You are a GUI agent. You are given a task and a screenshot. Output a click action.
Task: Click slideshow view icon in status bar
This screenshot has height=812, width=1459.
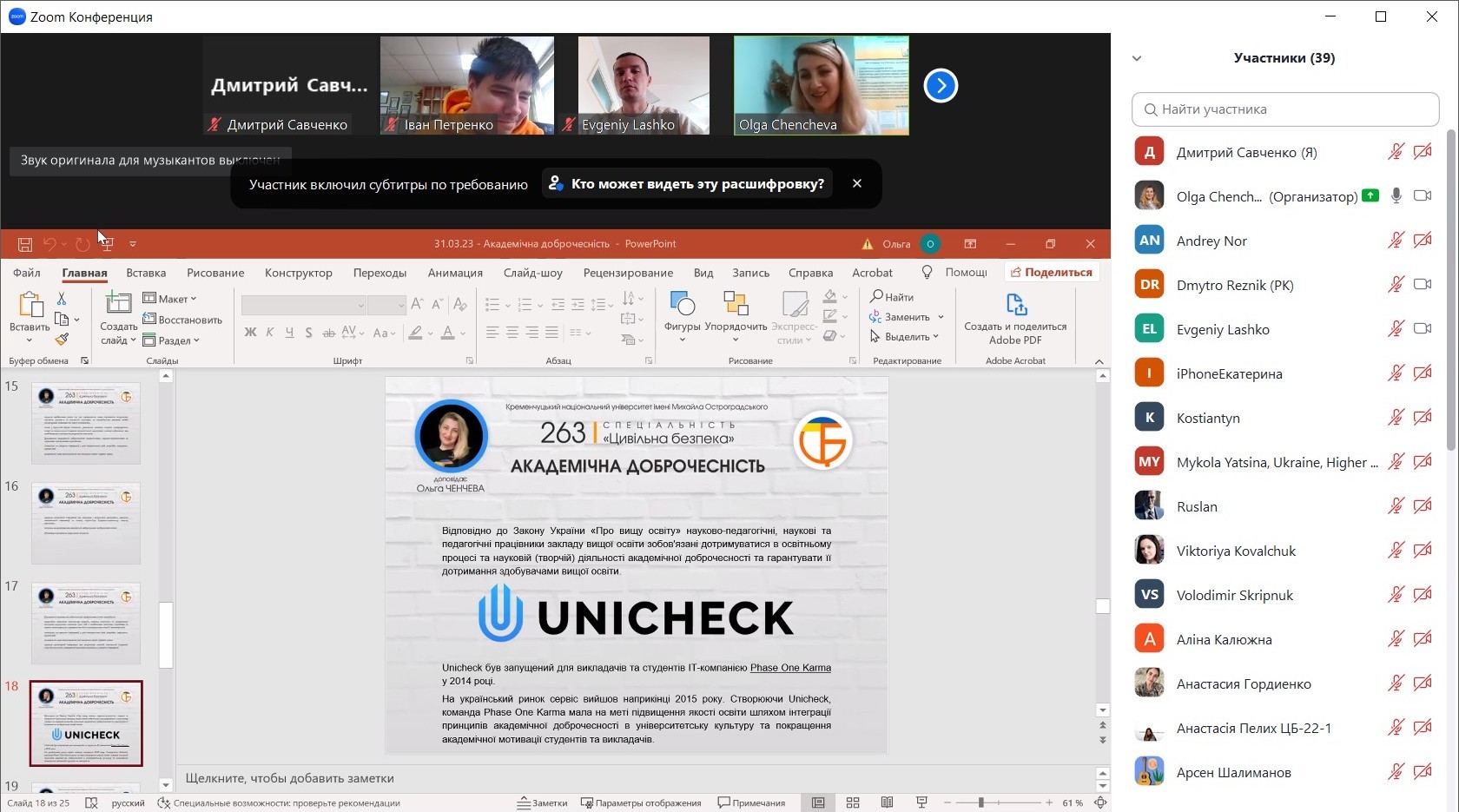pyautogui.click(x=921, y=802)
